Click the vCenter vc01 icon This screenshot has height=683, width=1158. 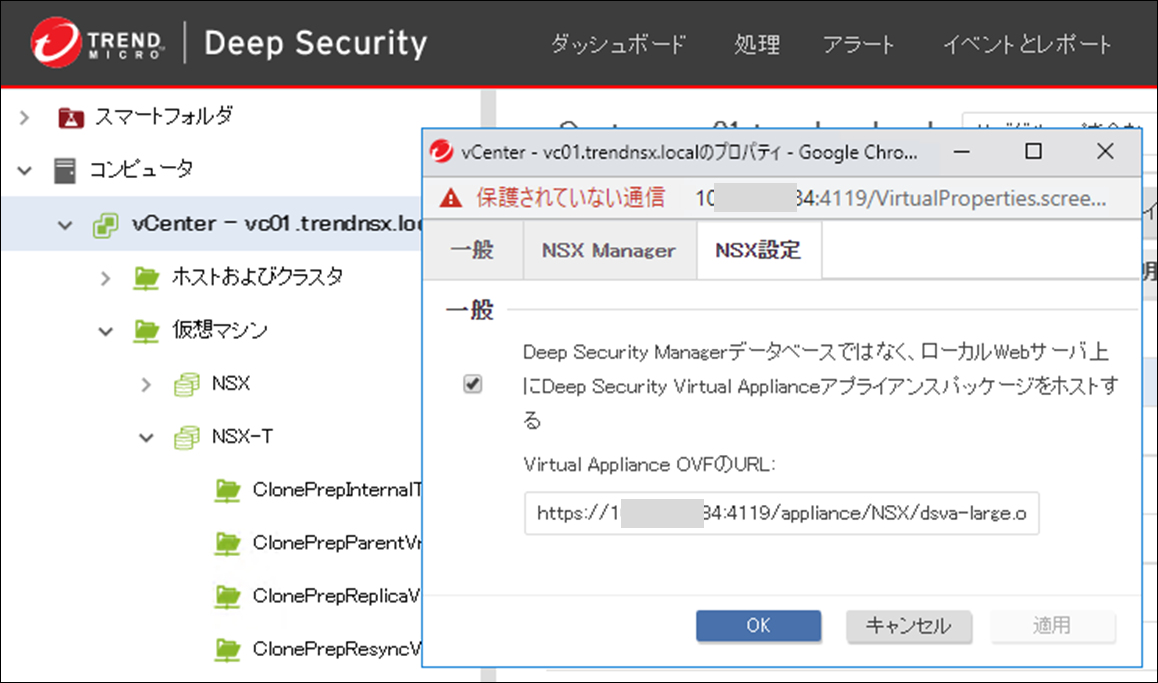(105, 224)
